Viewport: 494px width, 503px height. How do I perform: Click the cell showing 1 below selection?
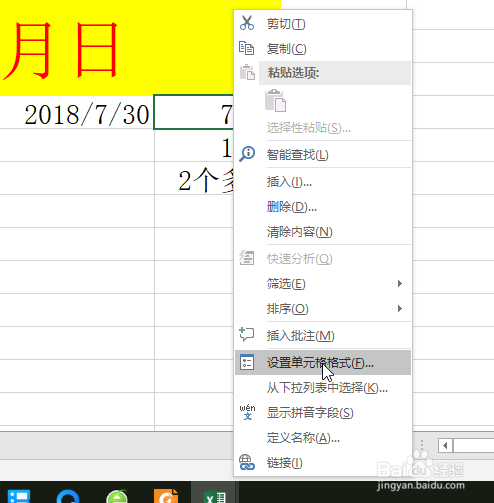click(x=194, y=145)
